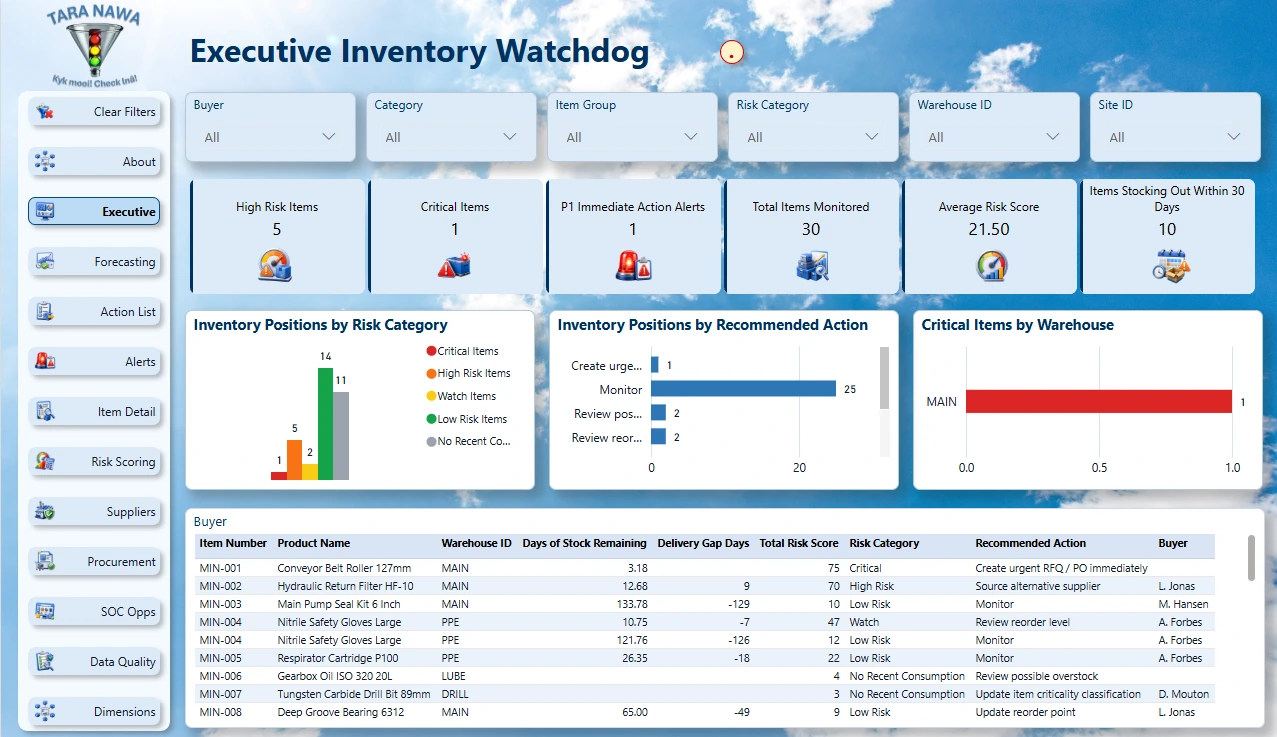Image resolution: width=1277 pixels, height=737 pixels.
Task: Click the Data Quality icon
Action: [45, 662]
